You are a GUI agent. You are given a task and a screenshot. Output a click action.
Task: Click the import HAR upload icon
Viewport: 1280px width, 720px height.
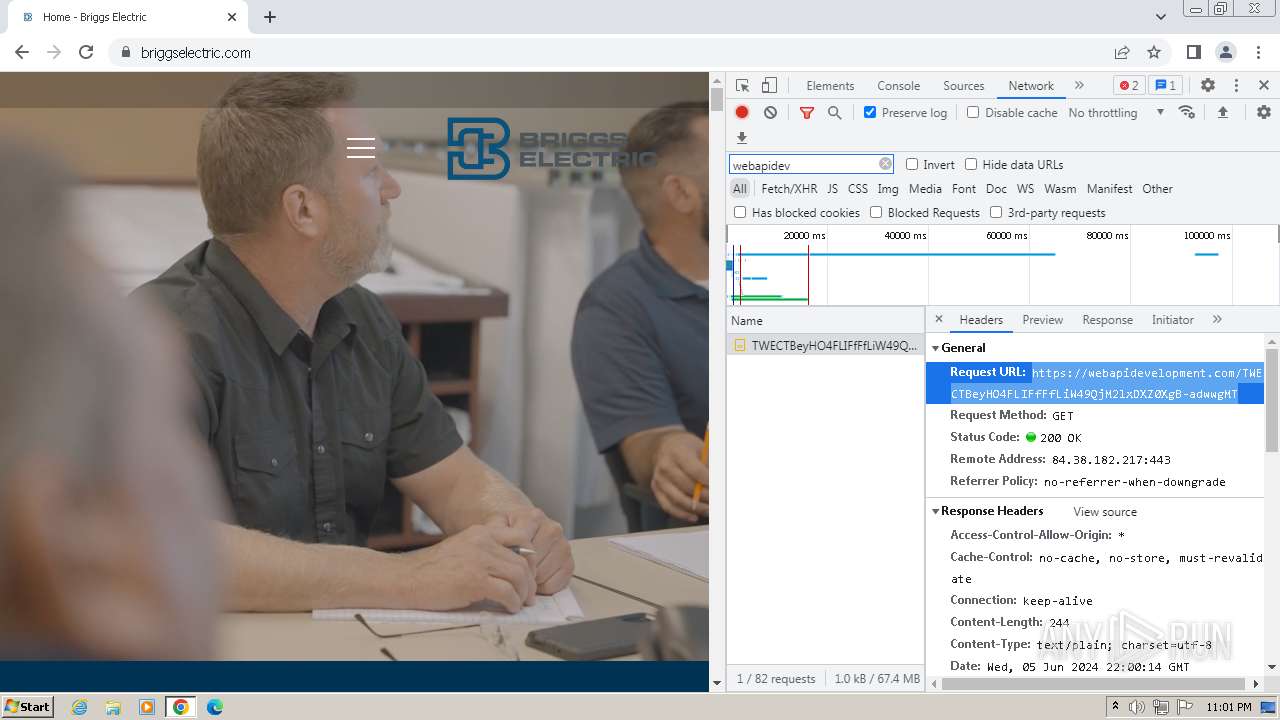[x=1222, y=112]
